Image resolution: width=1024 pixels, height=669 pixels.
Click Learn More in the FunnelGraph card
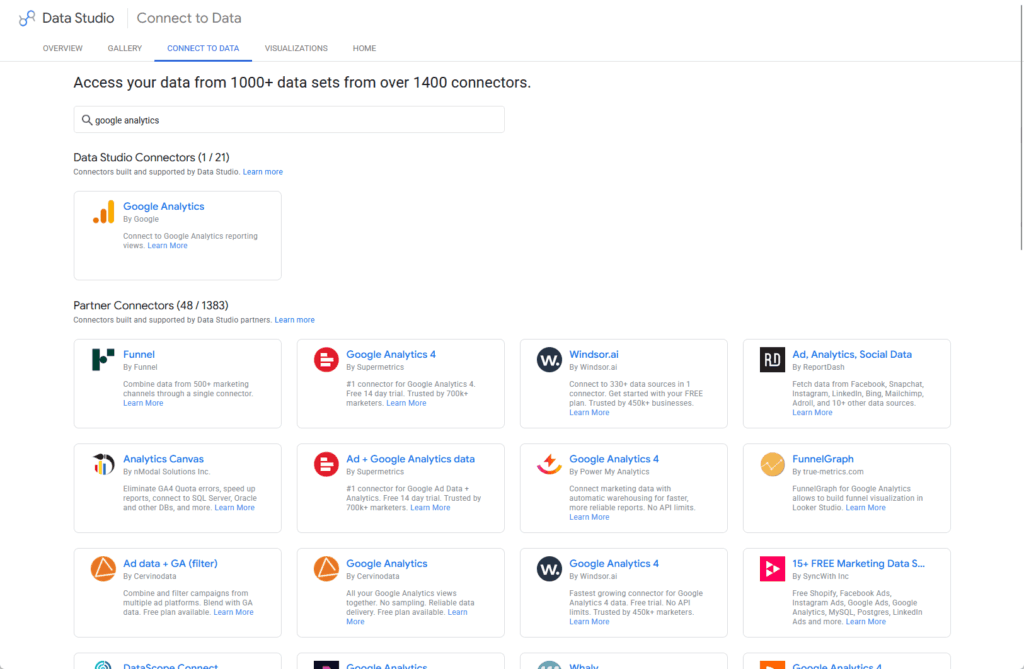(865, 508)
